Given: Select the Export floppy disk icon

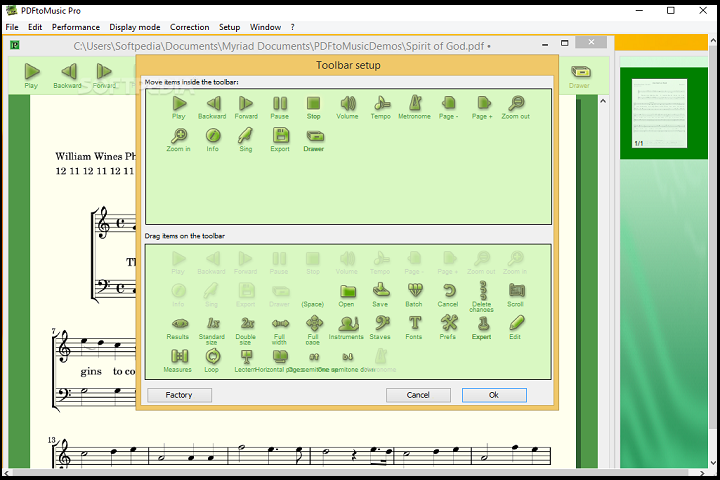Looking at the screenshot, I should coord(280,136).
